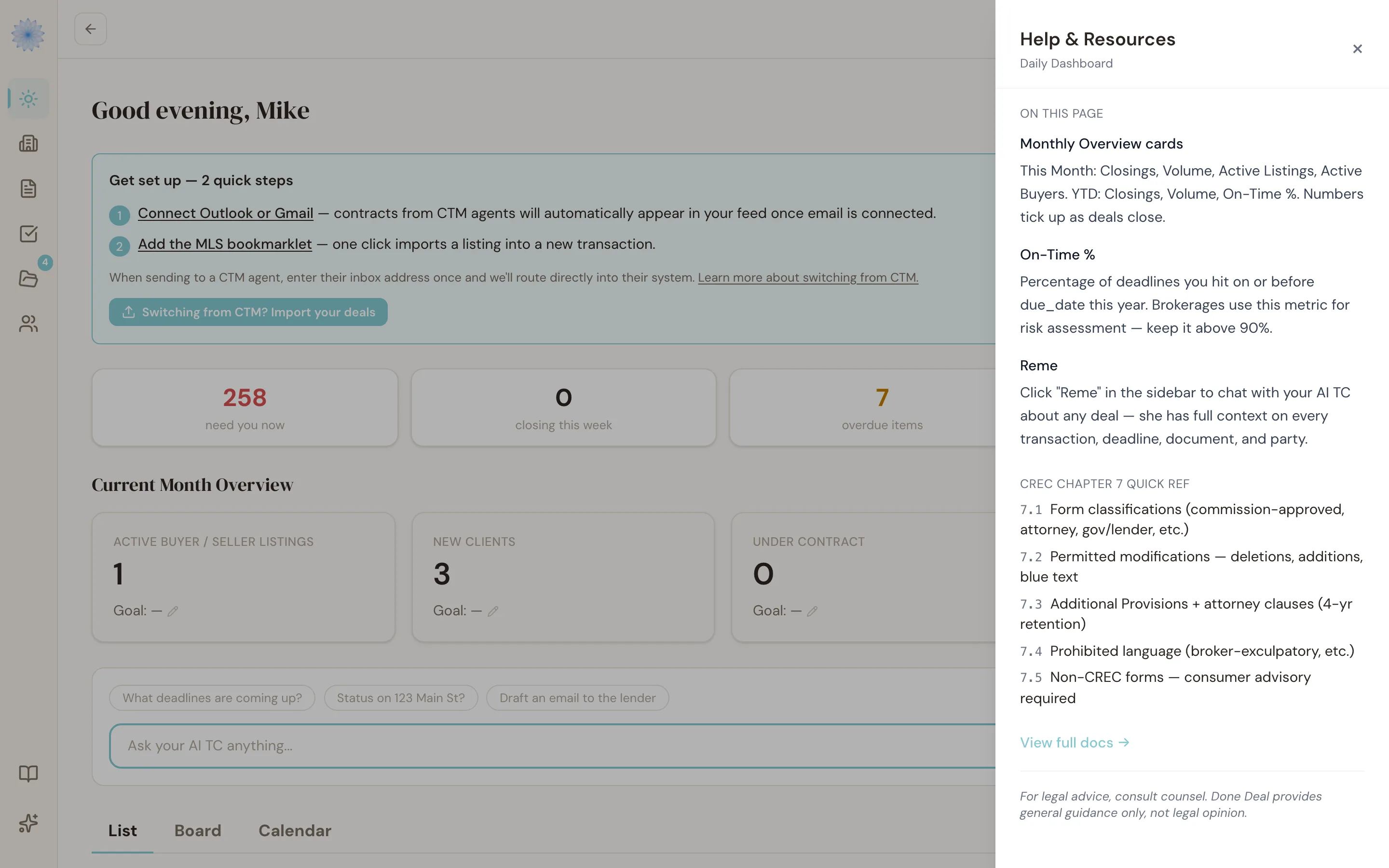1389x868 pixels.
Task: Open the folder icon with badge 4
Action: [x=28, y=279]
